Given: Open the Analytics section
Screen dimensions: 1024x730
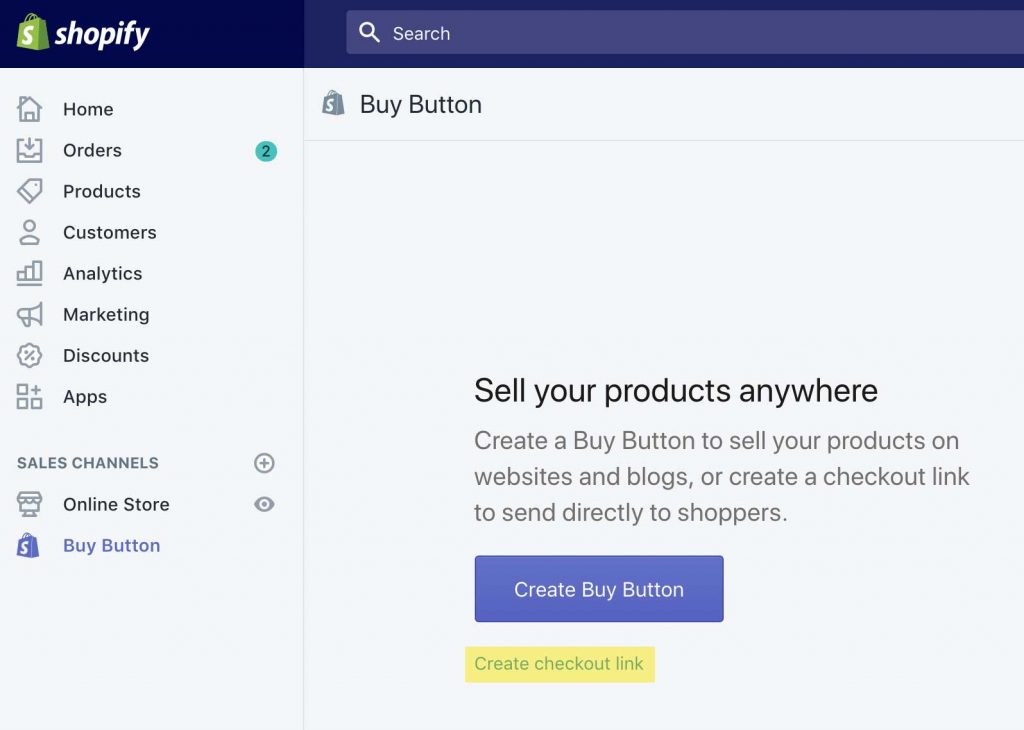Looking at the screenshot, I should coord(103,274).
